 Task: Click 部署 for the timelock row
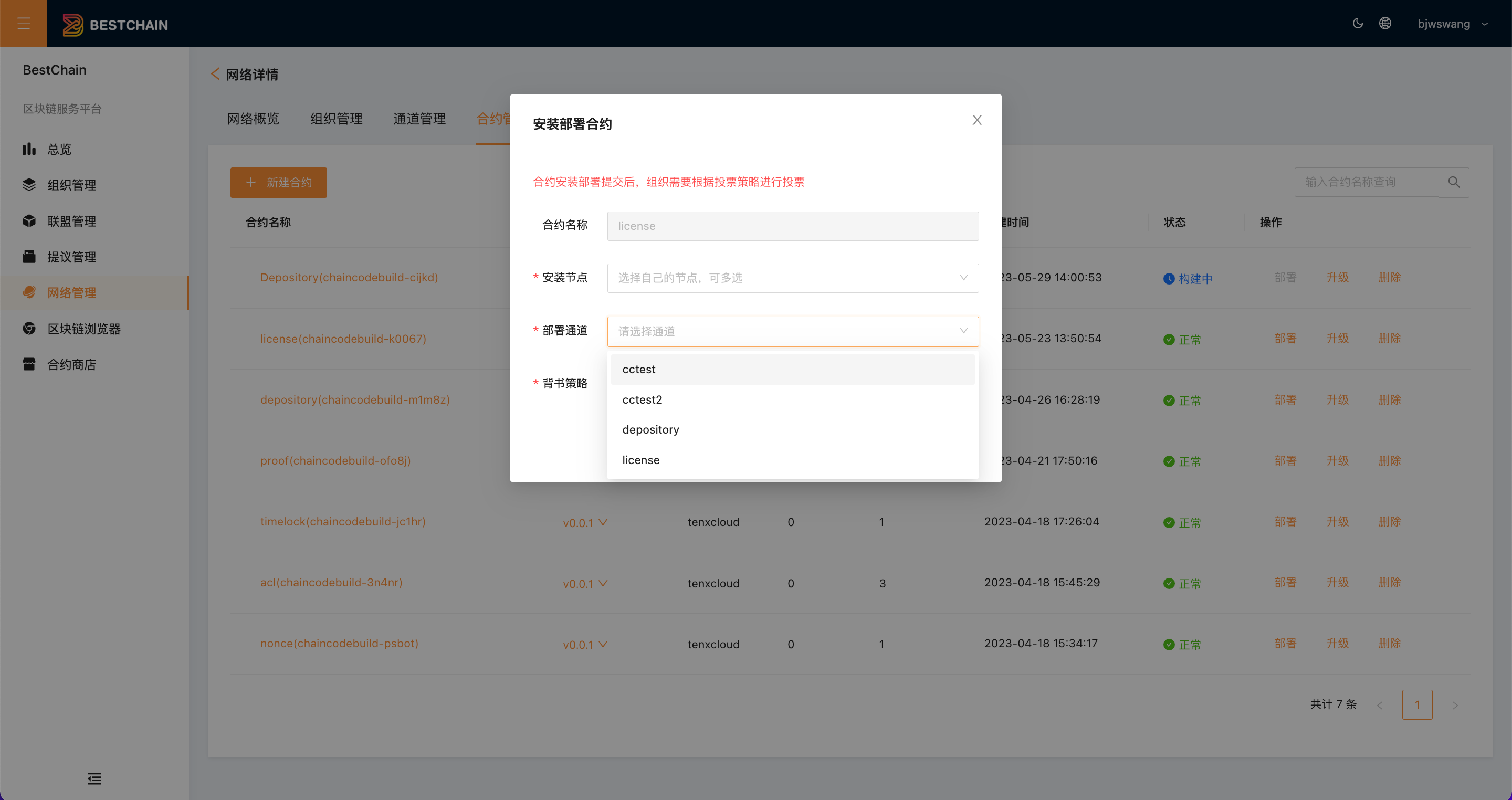[x=1285, y=522]
